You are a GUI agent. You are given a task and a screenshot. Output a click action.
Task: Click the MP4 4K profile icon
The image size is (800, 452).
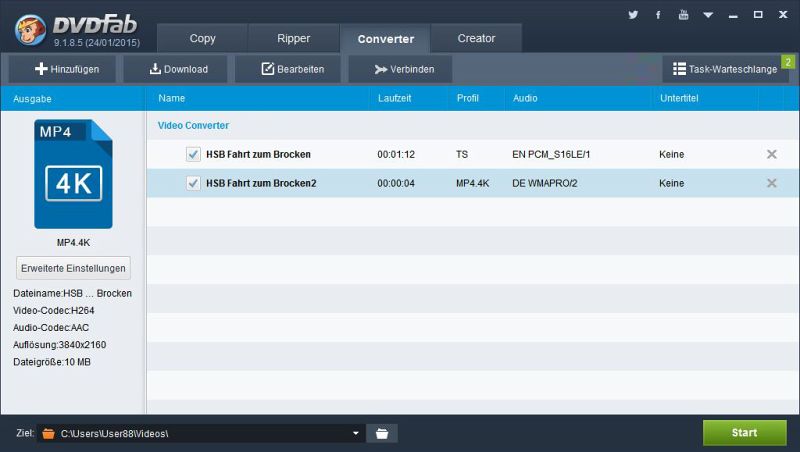[73, 174]
